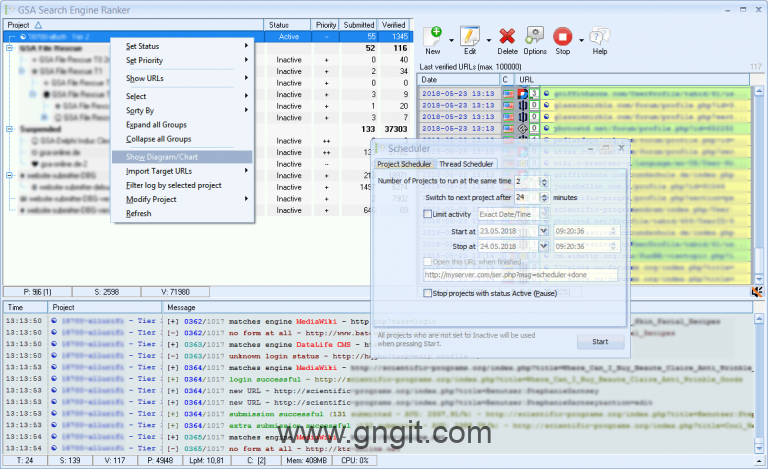Click the muted speaker icon
768x469 pixels.
(757, 292)
